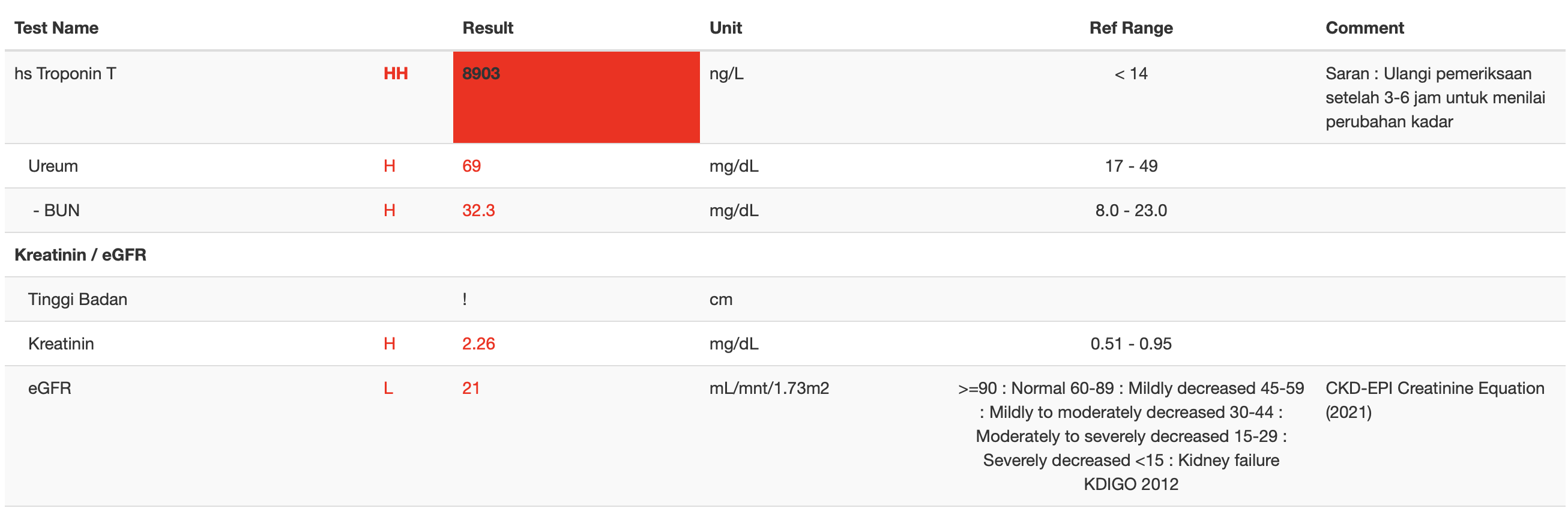Click the exclamation mark for Tinggi Badan
The width and height of the screenshot is (1568, 514).
[x=465, y=300]
